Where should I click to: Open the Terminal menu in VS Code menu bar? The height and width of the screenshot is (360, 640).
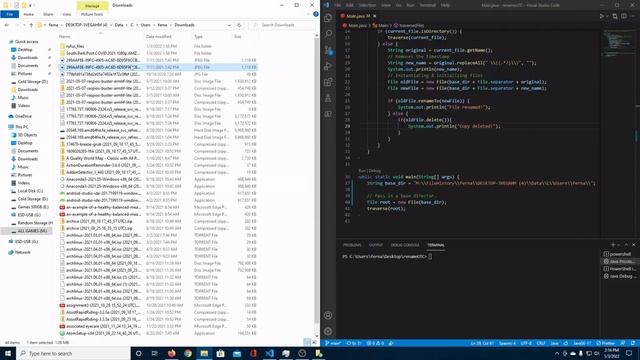point(427,5)
